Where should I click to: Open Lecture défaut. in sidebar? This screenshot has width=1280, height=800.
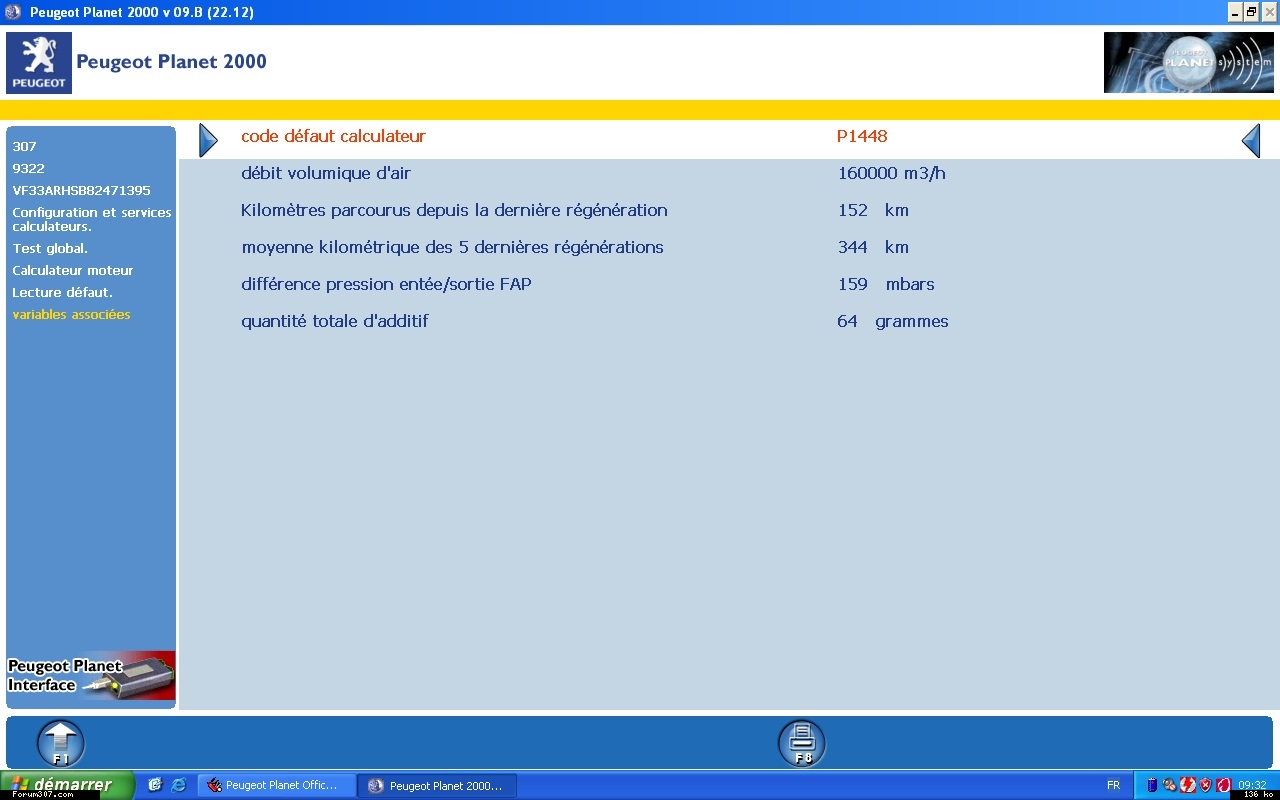tap(62, 292)
